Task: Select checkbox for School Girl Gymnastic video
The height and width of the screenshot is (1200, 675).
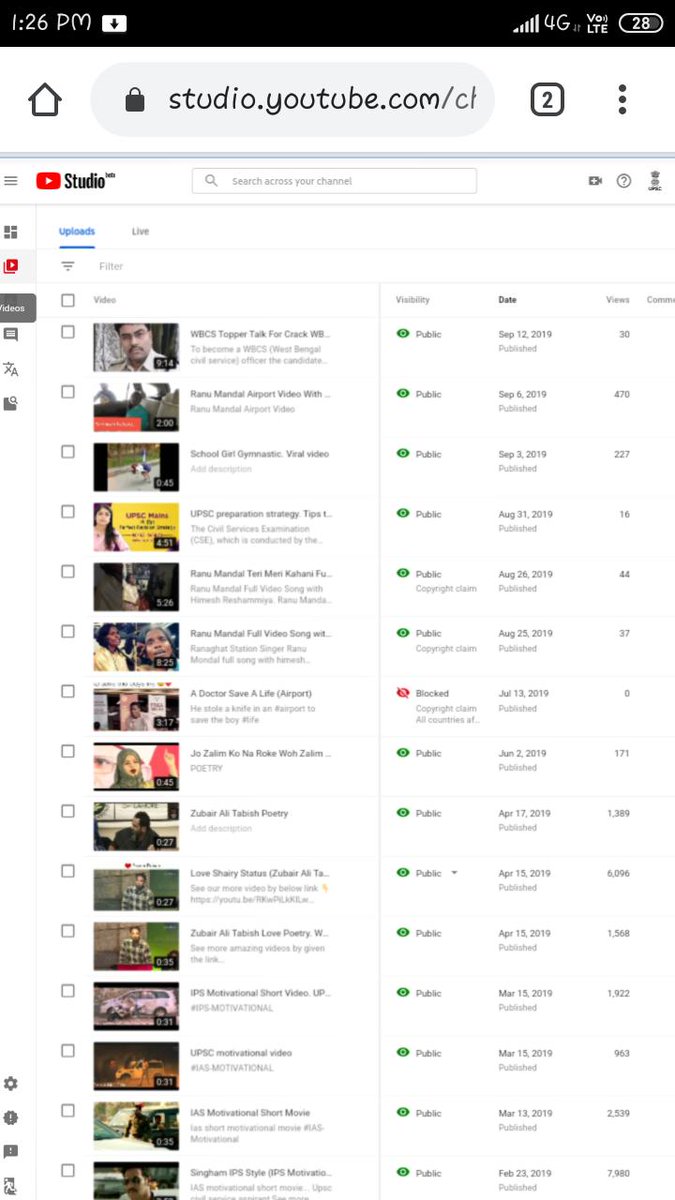Action: coord(68,452)
